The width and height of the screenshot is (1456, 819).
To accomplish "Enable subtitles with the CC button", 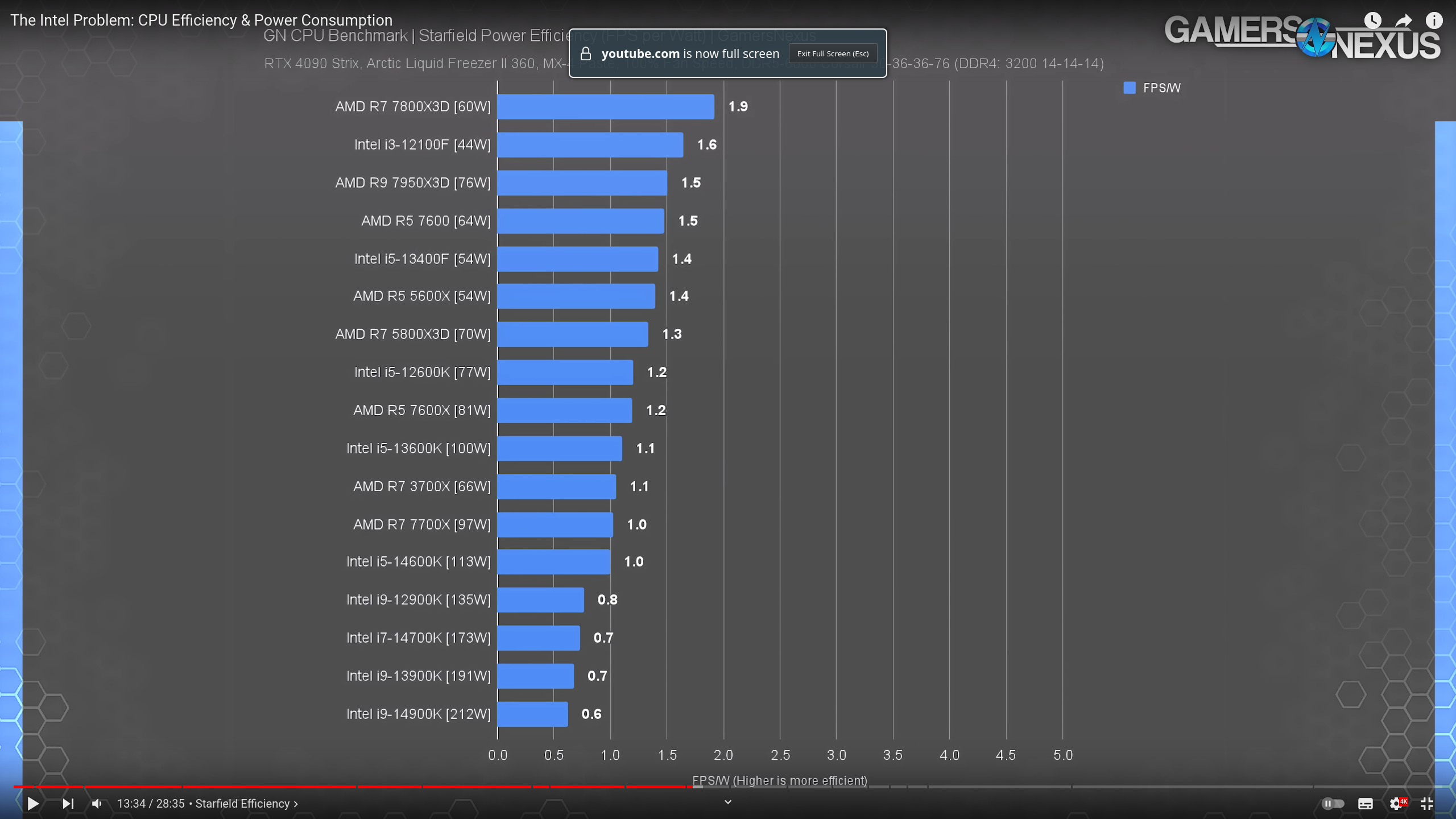I will point(1364,804).
